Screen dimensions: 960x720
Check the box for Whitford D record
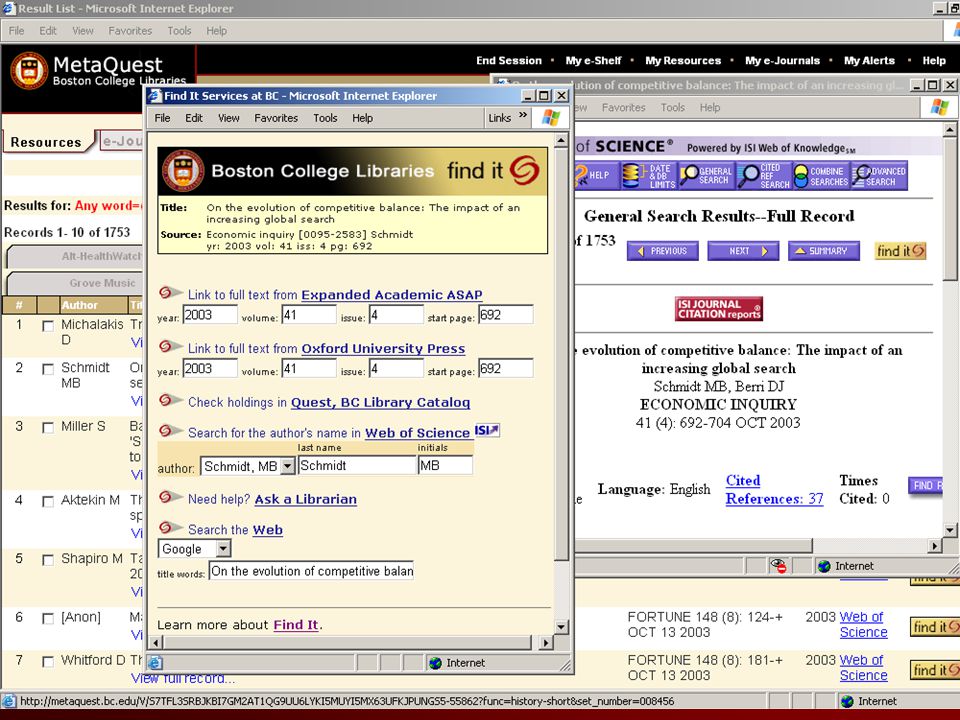click(48, 662)
